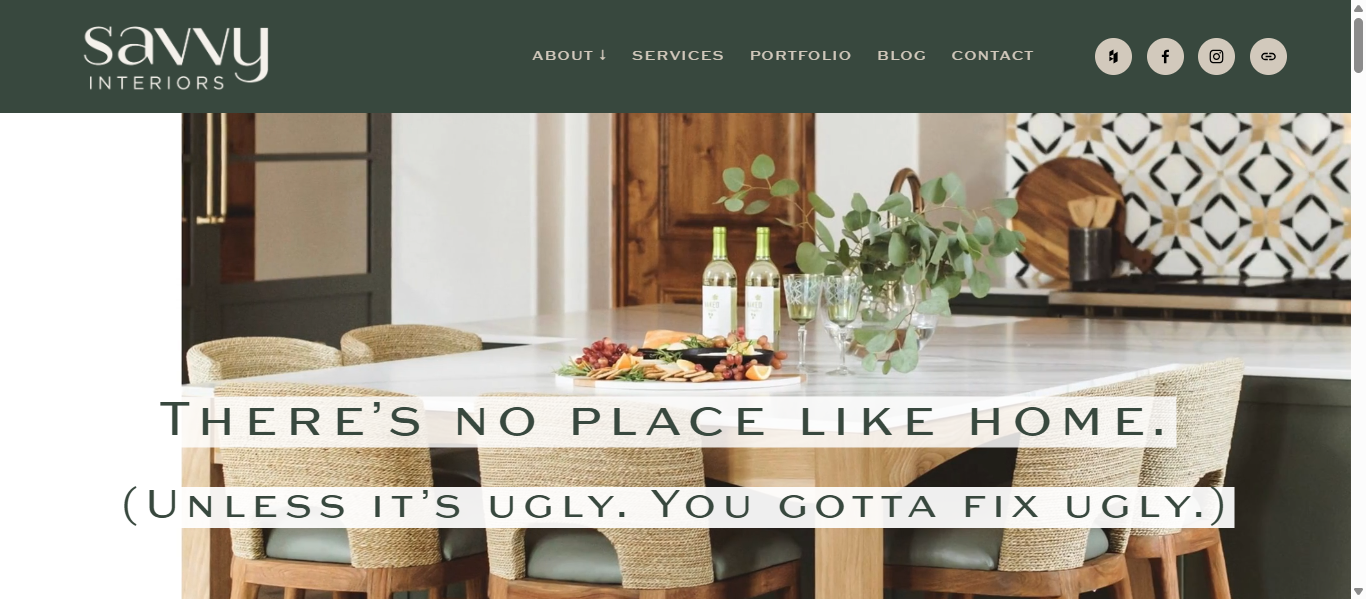Image resolution: width=1366 pixels, height=599 pixels.
Task: Select the CONTACT navigation link
Action: click(993, 56)
